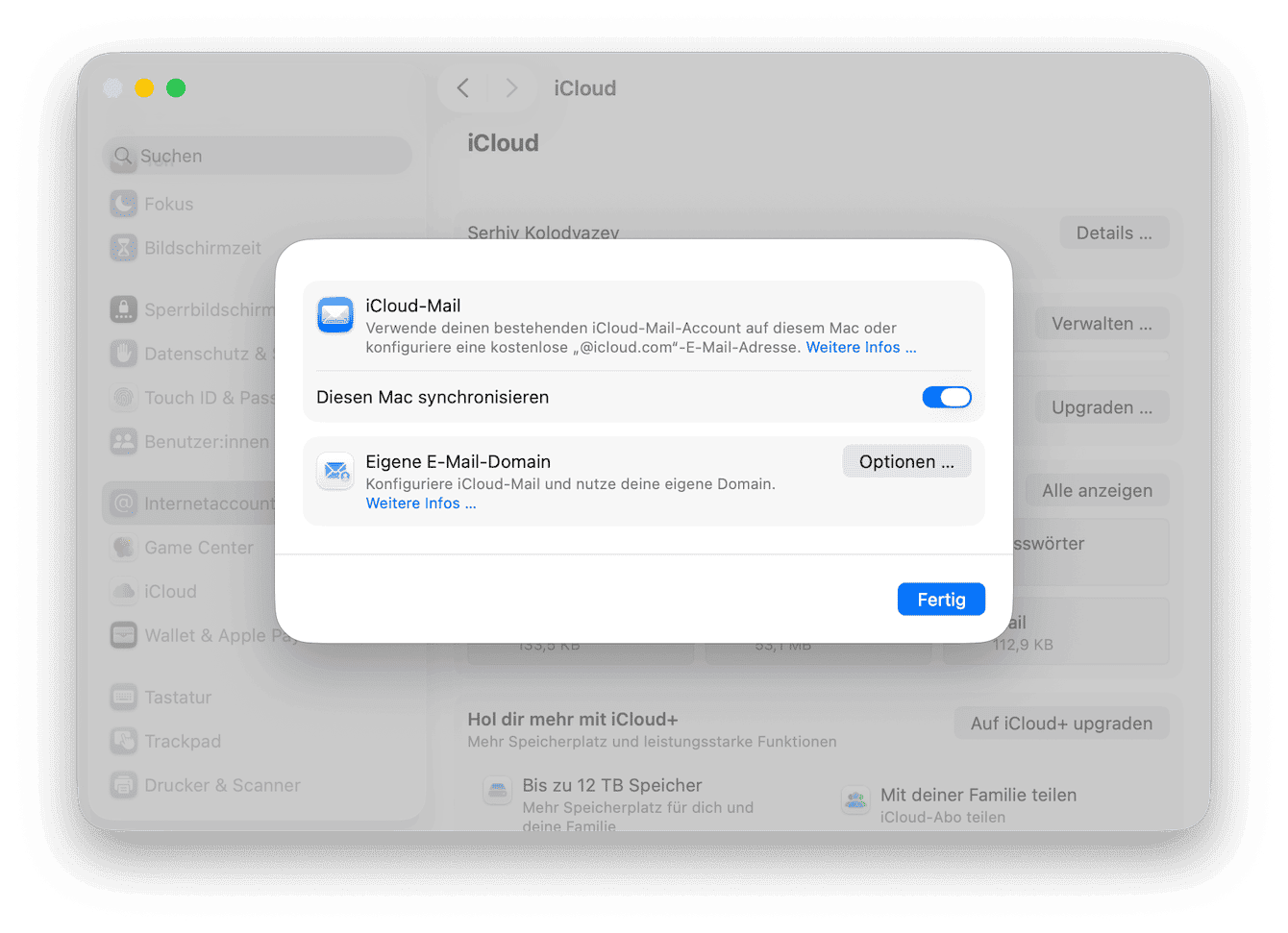The height and width of the screenshot is (933, 1288).
Task: Click 'Mit deiner Familie teilen' text
Action: tap(978, 795)
